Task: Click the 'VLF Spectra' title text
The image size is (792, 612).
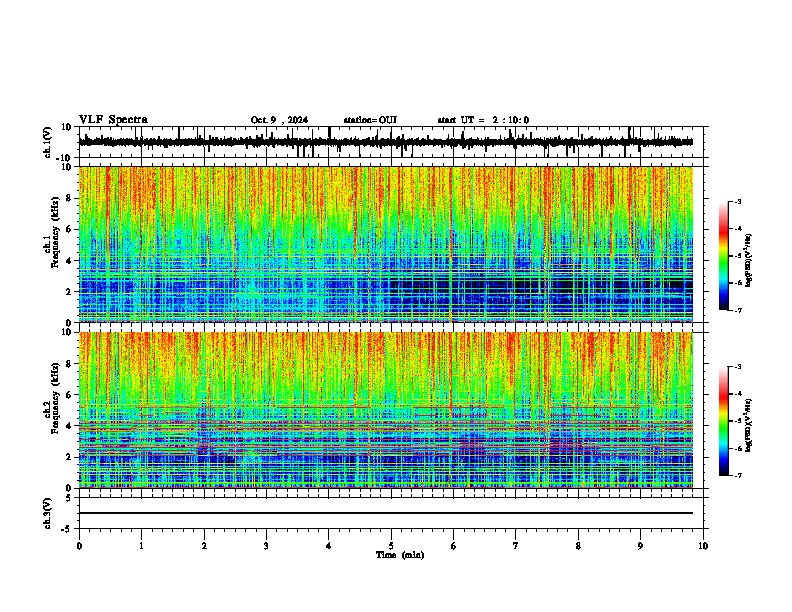Action: point(113,120)
